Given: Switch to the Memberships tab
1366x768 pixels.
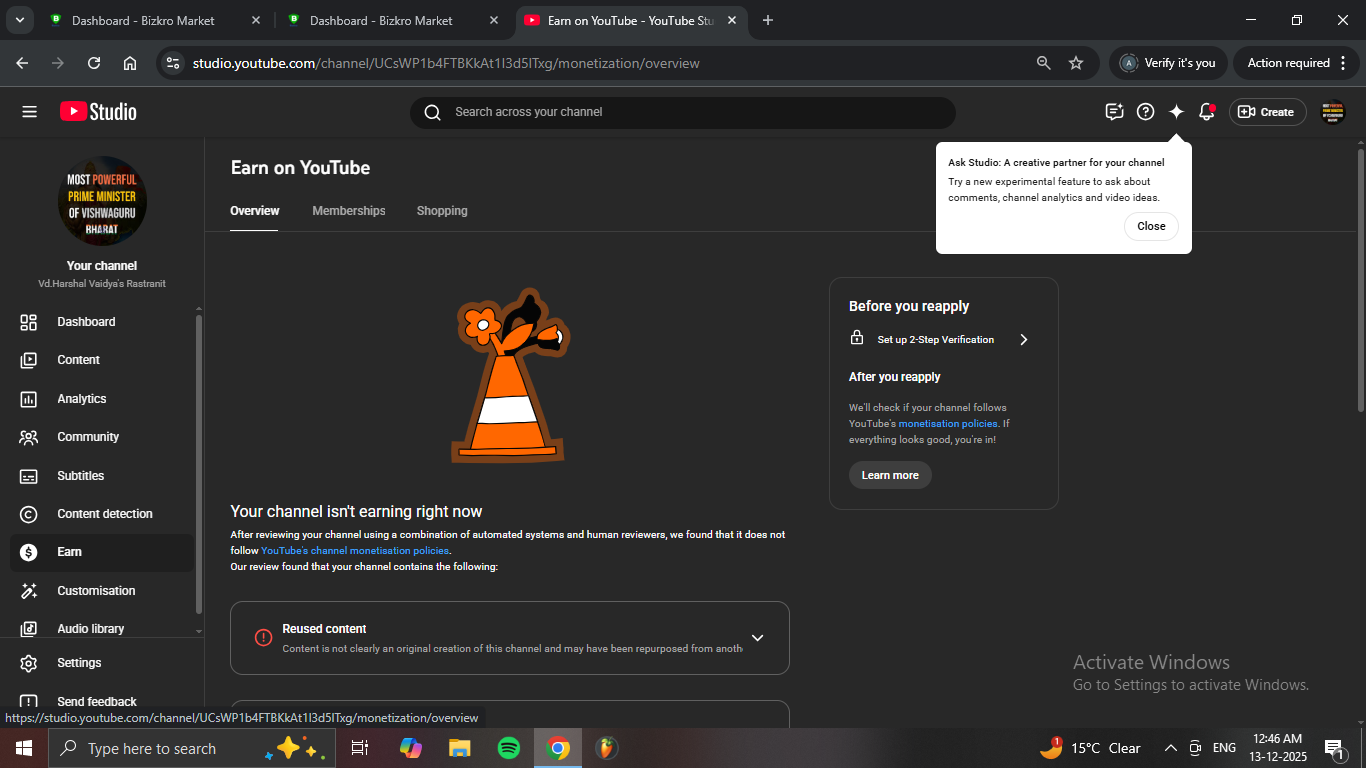Looking at the screenshot, I should tap(348, 211).
